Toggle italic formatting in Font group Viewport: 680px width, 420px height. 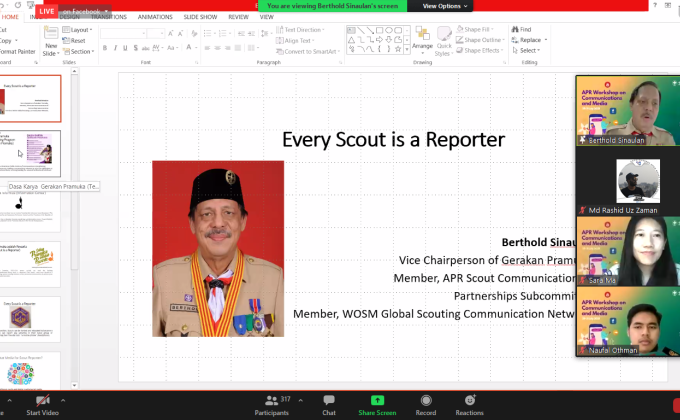116,48
